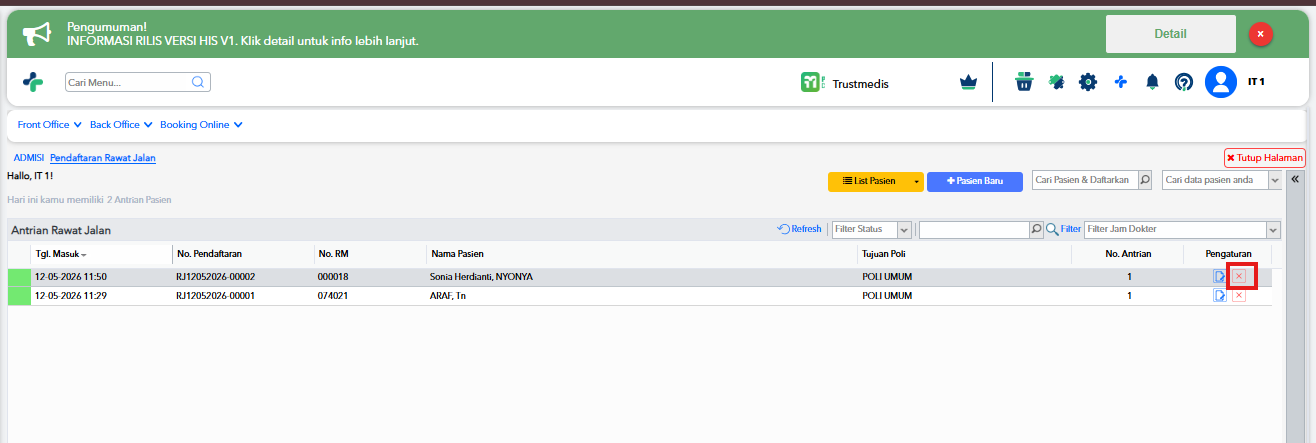Sort by the No. RM column header
This screenshot has width=1316, height=443.
pos(369,254)
